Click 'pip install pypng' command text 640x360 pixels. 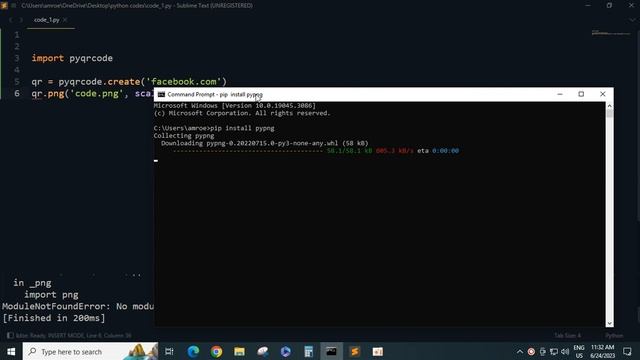(x=242, y=128)
